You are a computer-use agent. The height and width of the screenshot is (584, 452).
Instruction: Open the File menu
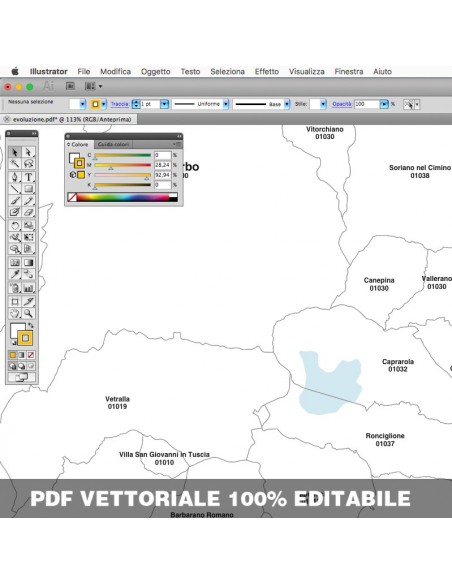(84, 72)
